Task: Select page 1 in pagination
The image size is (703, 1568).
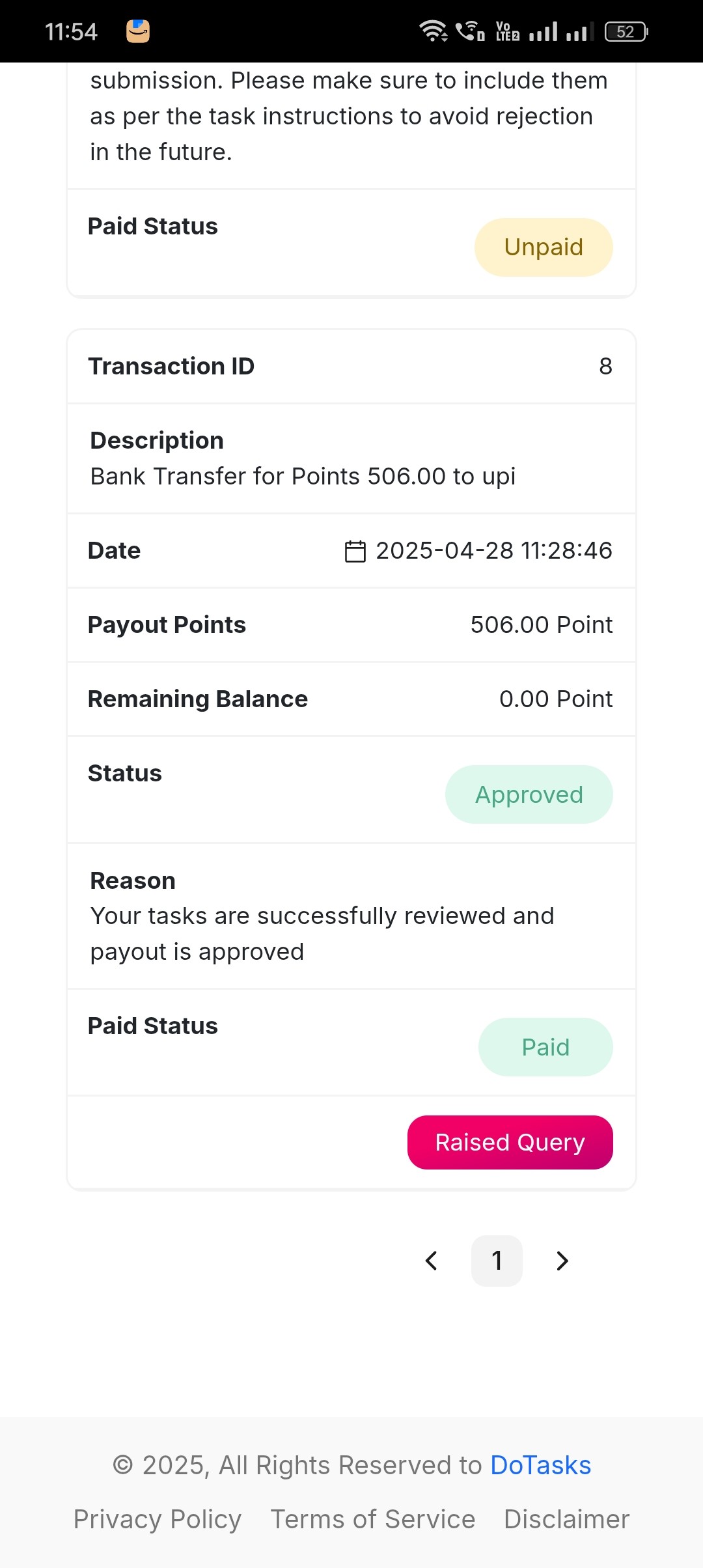Action: coord(497,1261)
